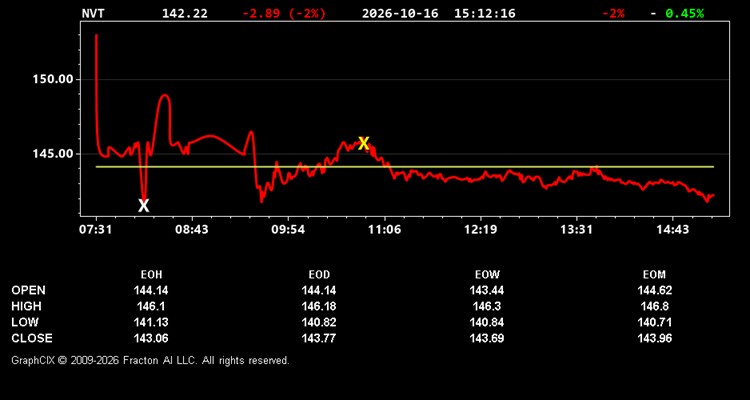This screenshot has height=400, width=750.
Task: Click the current price 142.22
Action: (x=185, y=13)
